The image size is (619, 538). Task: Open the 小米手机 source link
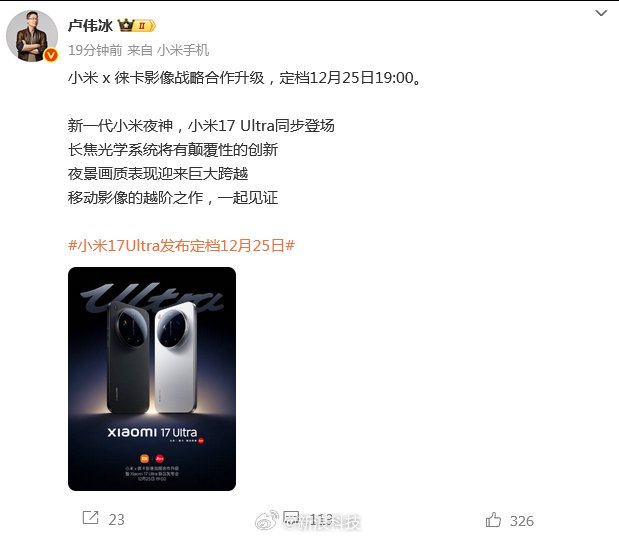(x=183, y=51)
